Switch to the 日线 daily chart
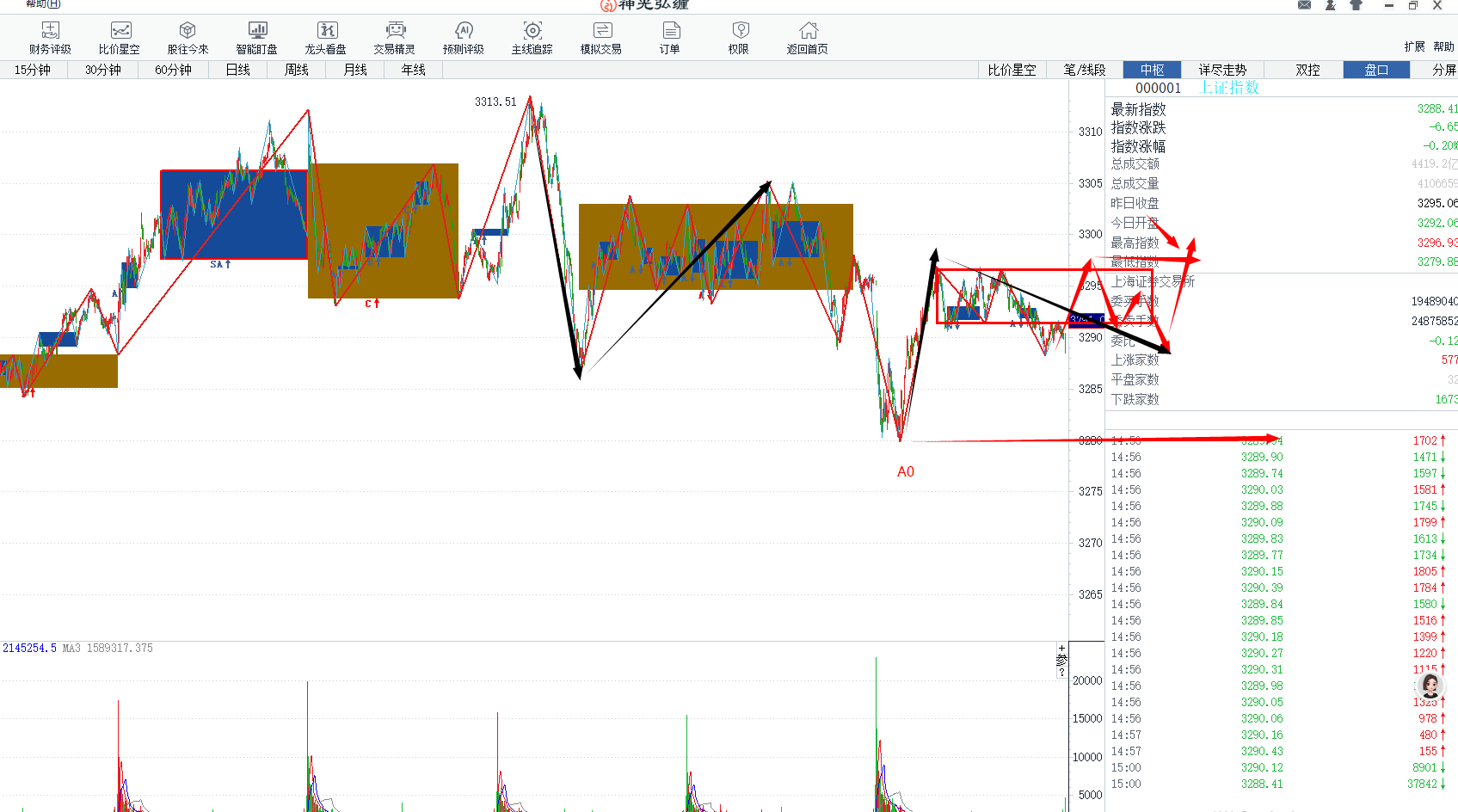This screenshot has height=812, width=1458. (238, 70)
